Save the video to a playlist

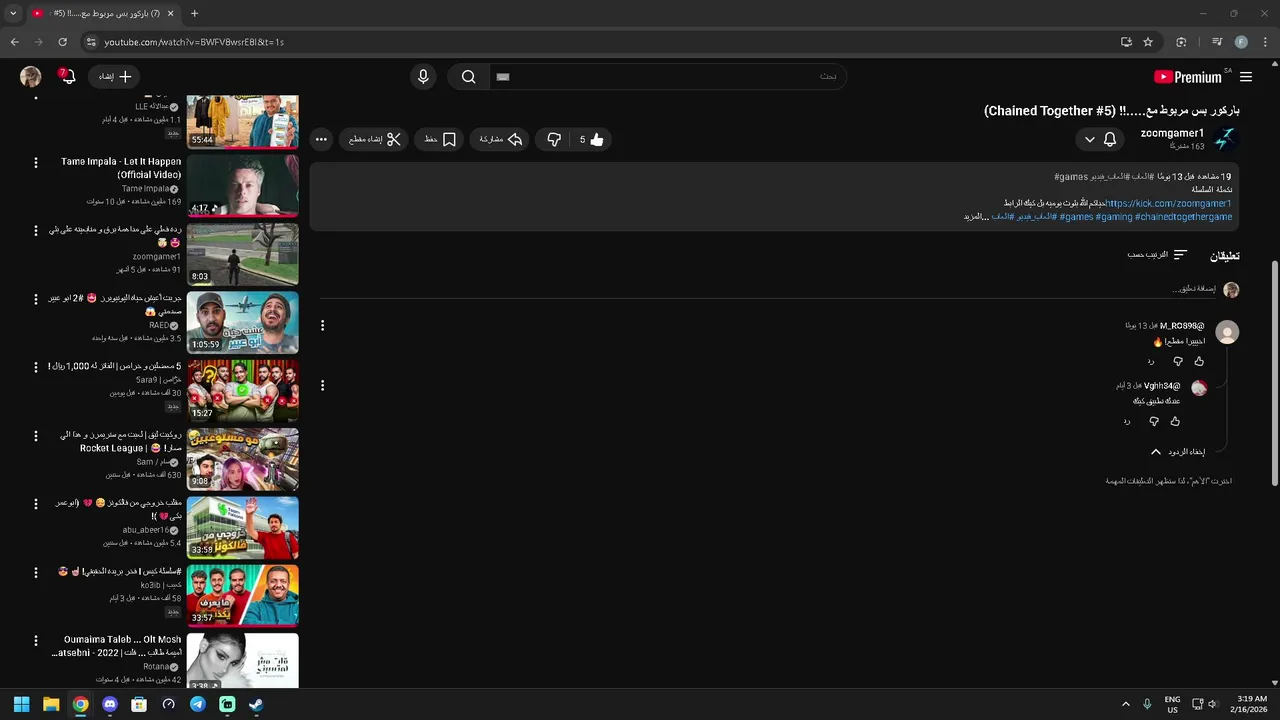440,140
